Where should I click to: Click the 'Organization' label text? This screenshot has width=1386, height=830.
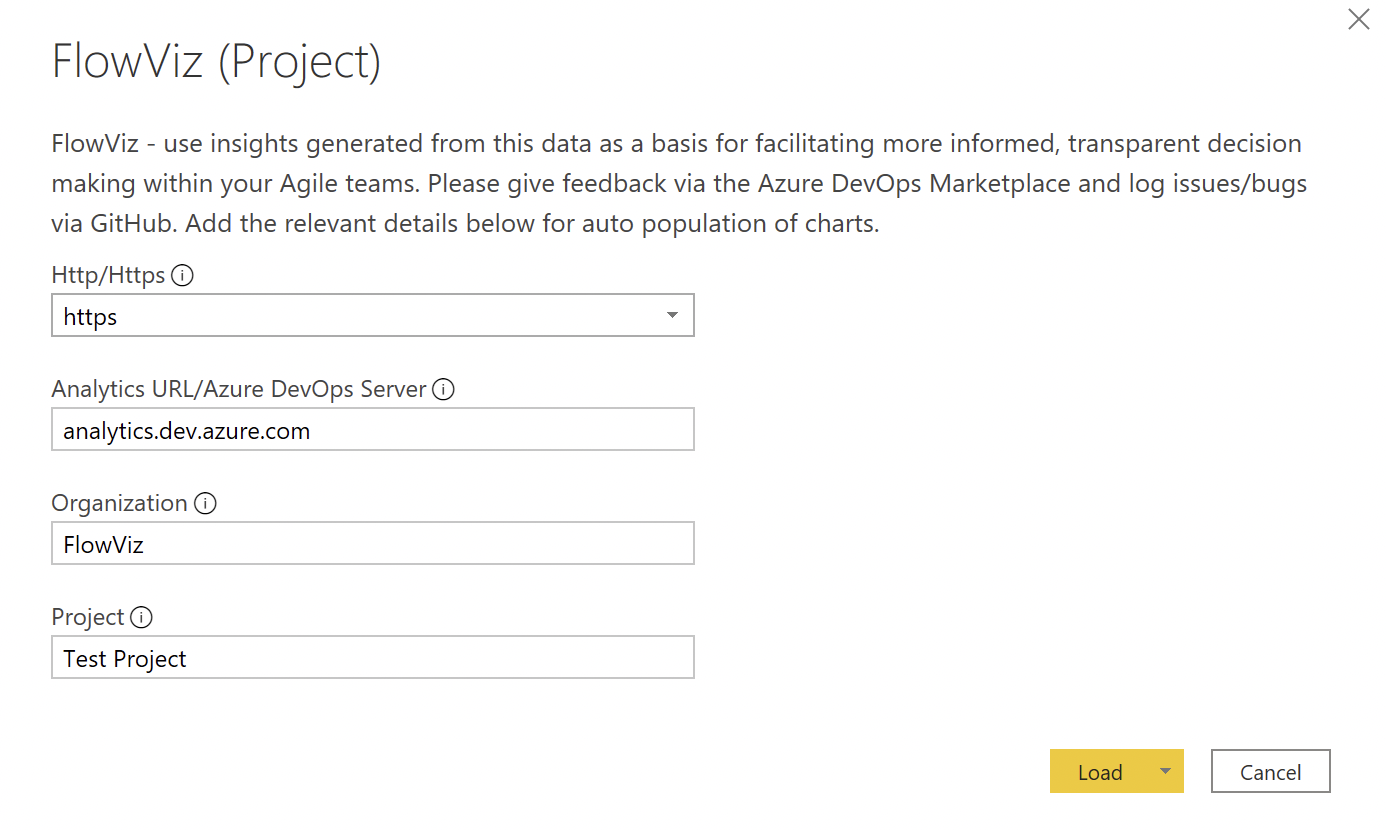119,503
